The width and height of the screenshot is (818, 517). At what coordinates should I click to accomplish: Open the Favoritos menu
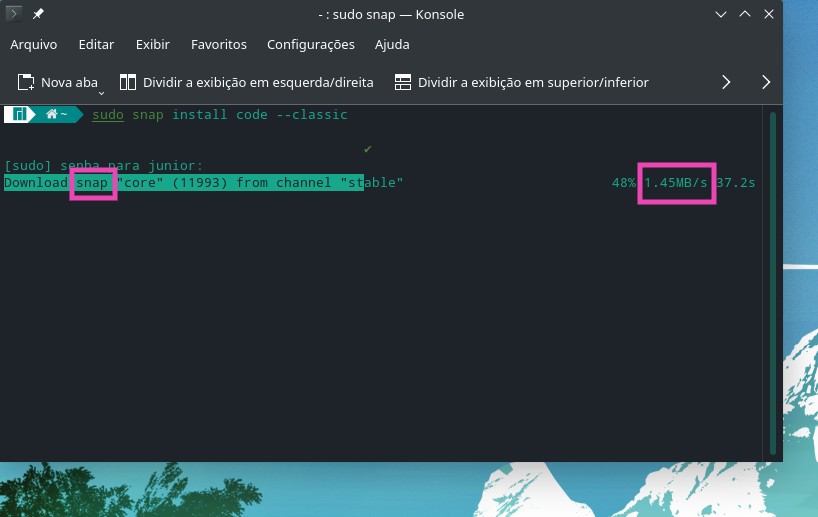point(219,44)
